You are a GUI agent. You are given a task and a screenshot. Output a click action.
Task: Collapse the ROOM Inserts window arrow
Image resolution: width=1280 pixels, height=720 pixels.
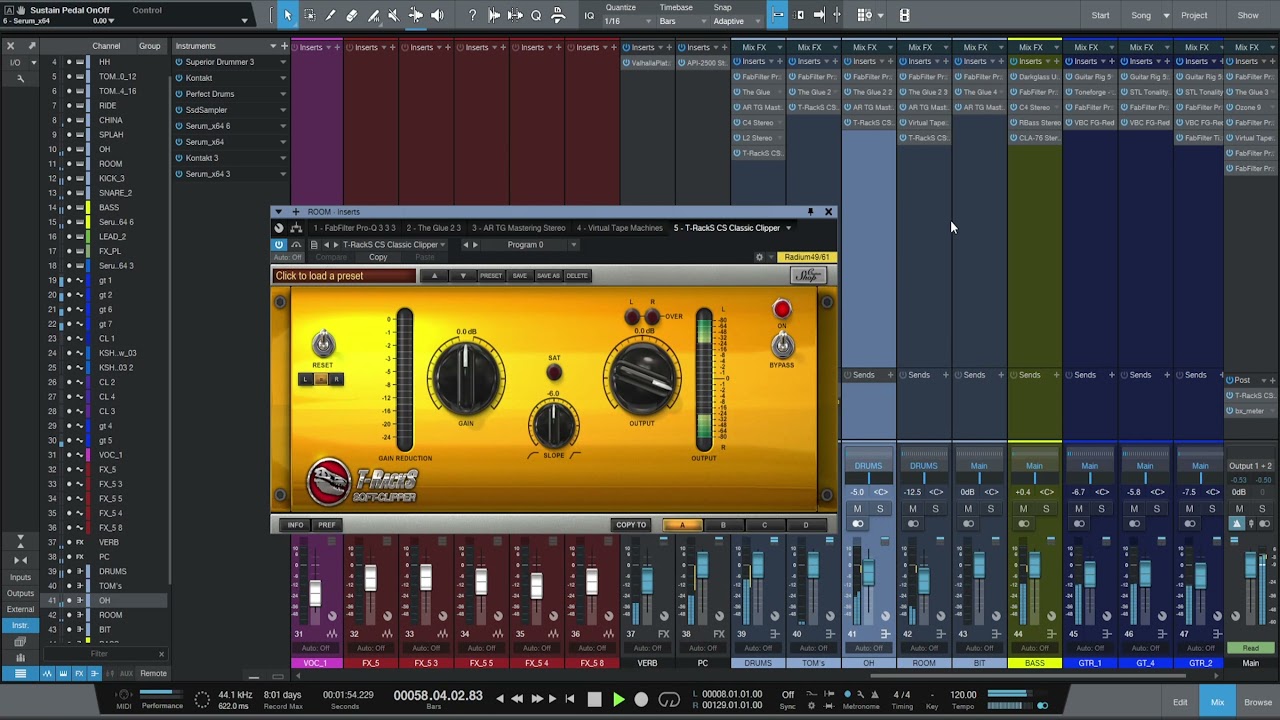pos(278,212)
